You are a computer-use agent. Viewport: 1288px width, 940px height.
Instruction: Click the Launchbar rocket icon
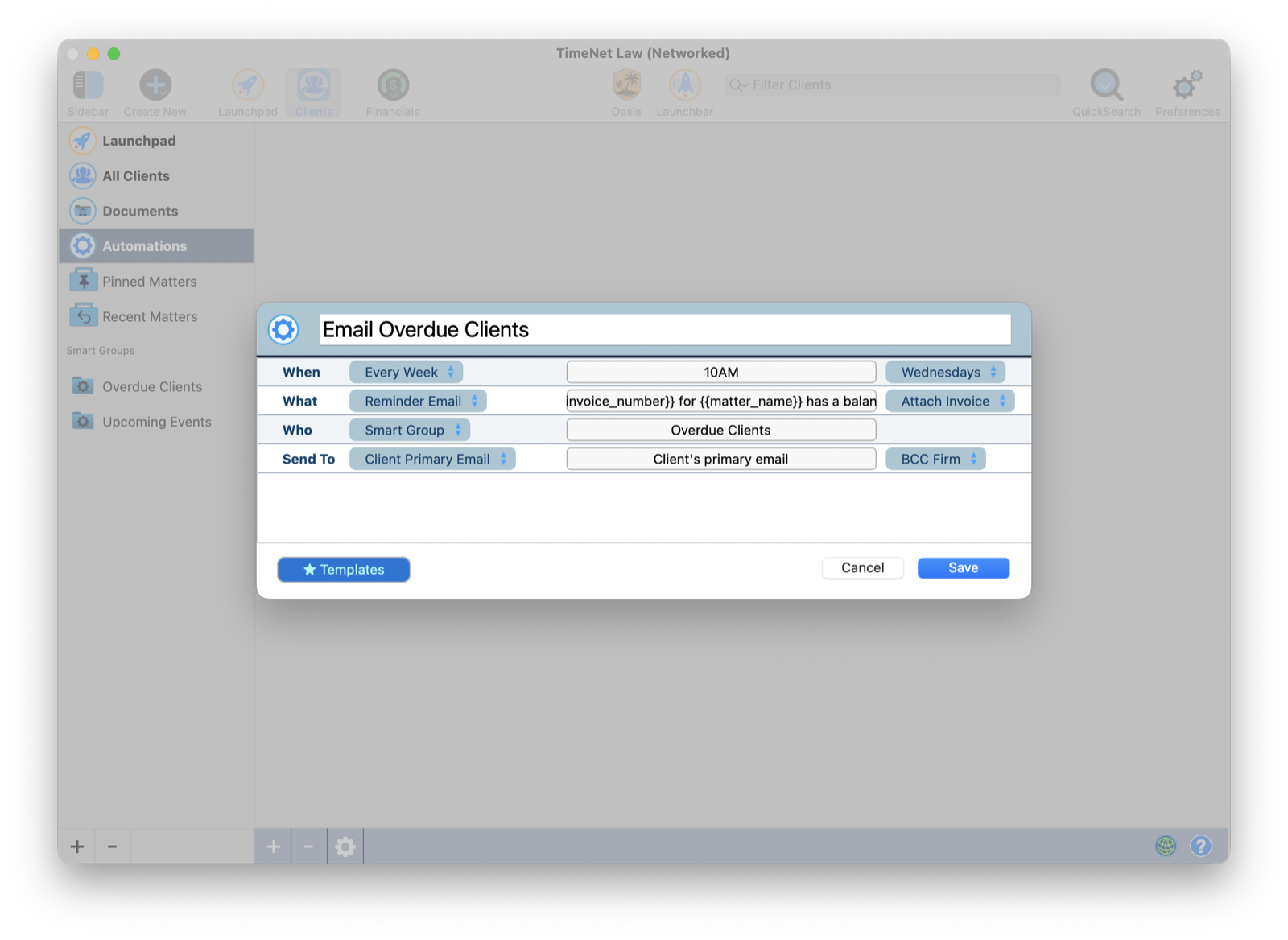(685, 85)
